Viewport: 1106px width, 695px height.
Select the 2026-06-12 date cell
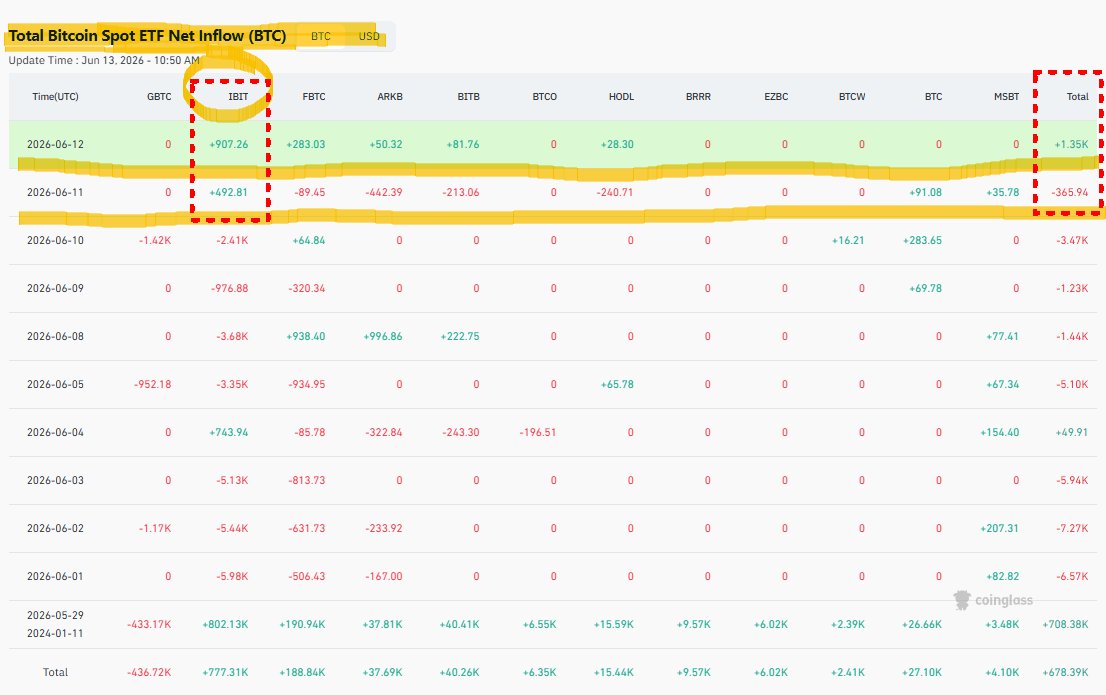56,145
